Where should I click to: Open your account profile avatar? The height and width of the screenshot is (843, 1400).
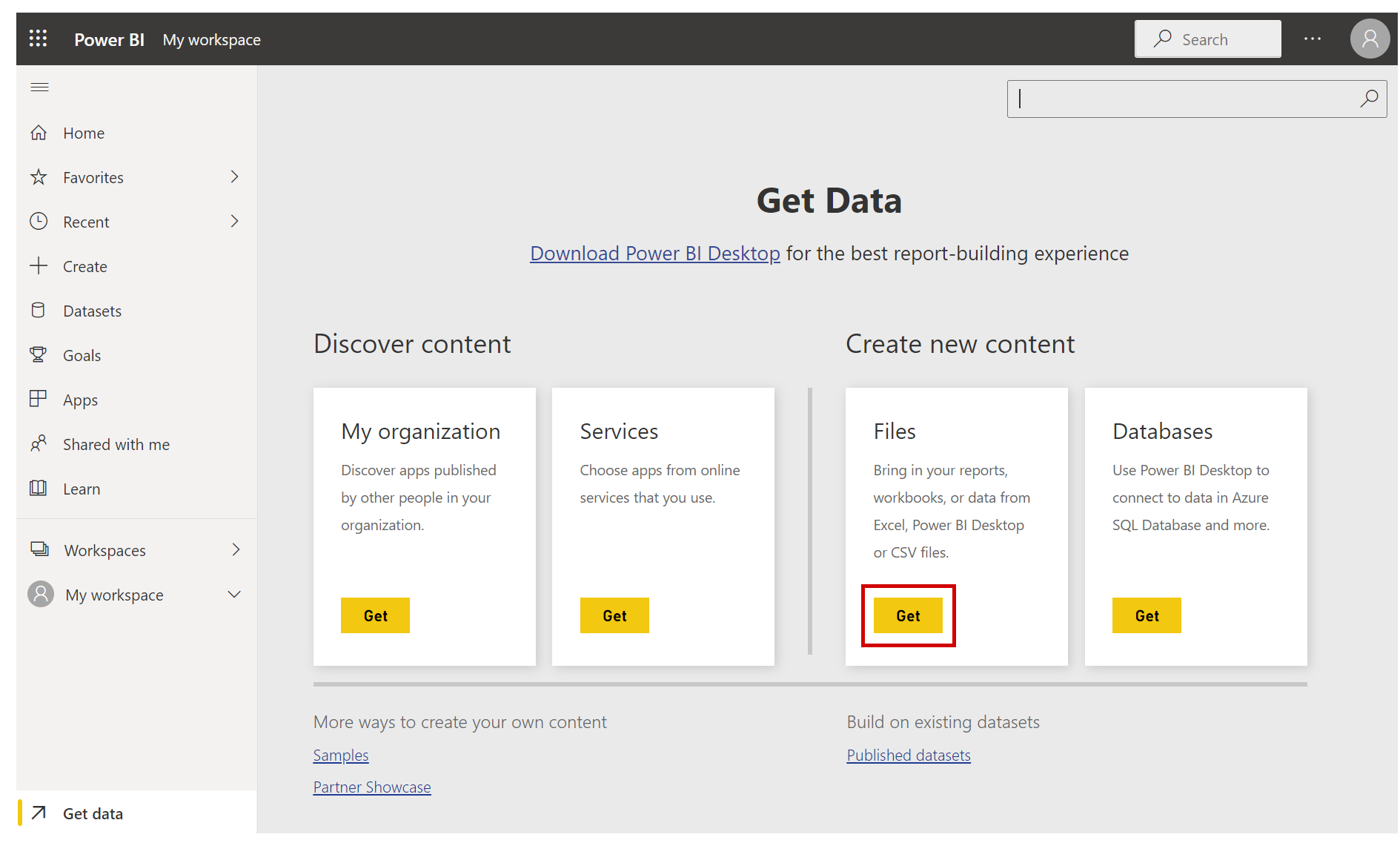pos(1370,39)
